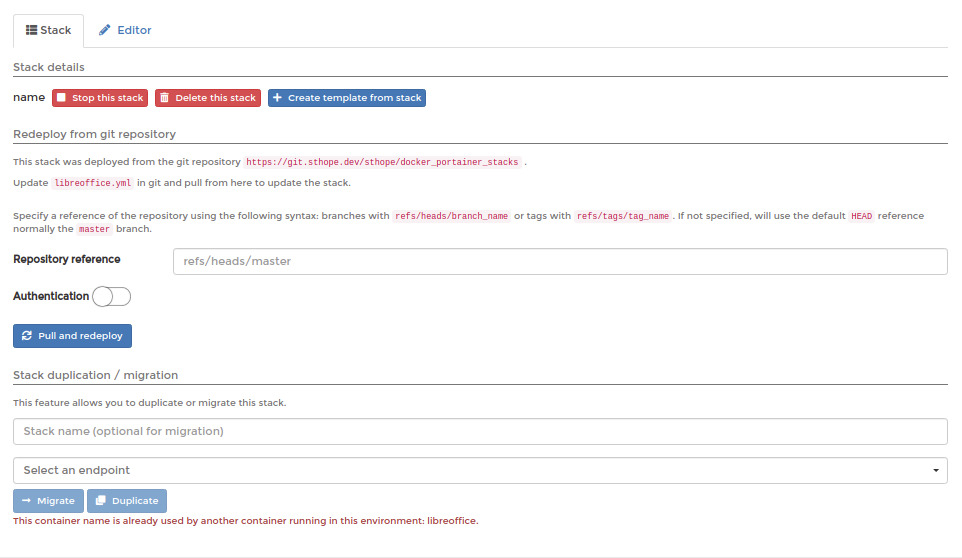Click the Stack tab list icon
962x558 pixels.
pos(31,30)
